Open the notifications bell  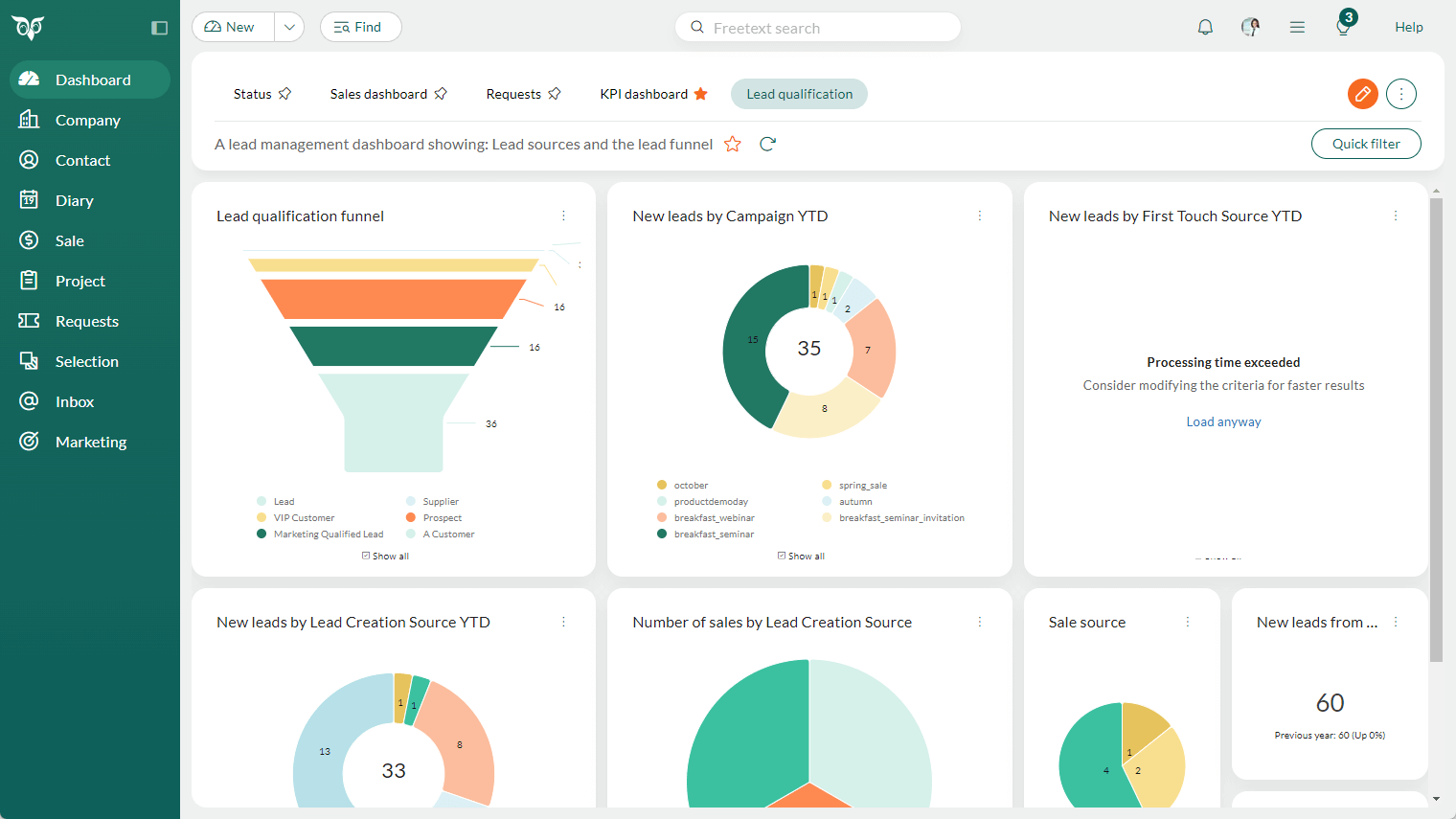click(1205, 27)
